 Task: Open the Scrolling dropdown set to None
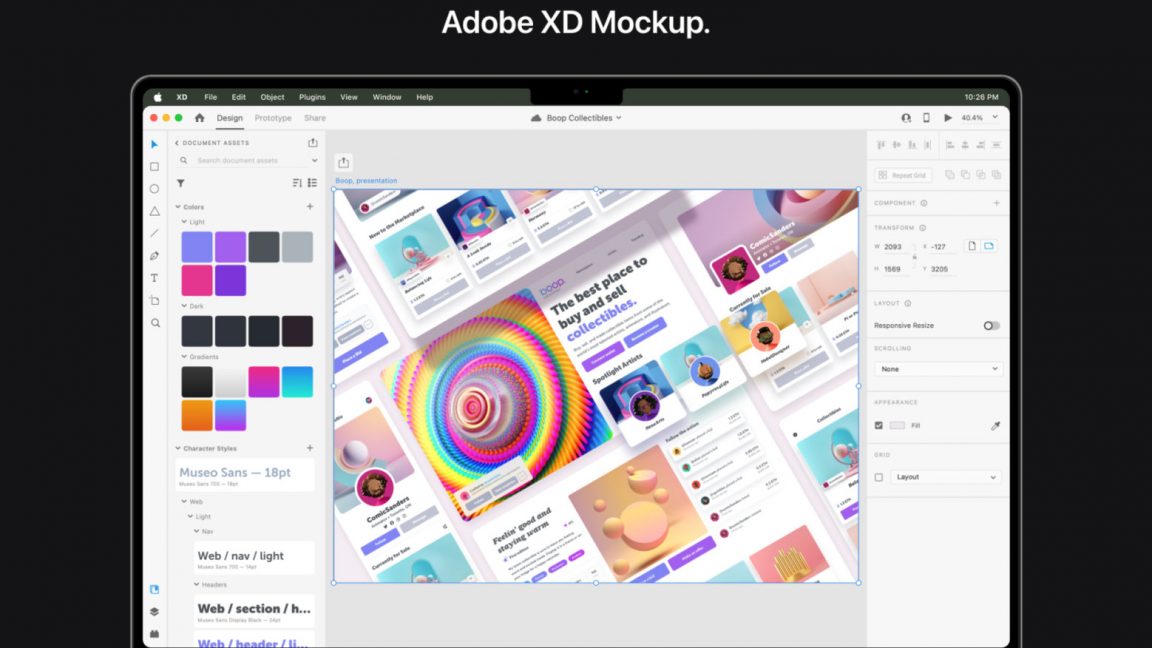tap(938, 369)
